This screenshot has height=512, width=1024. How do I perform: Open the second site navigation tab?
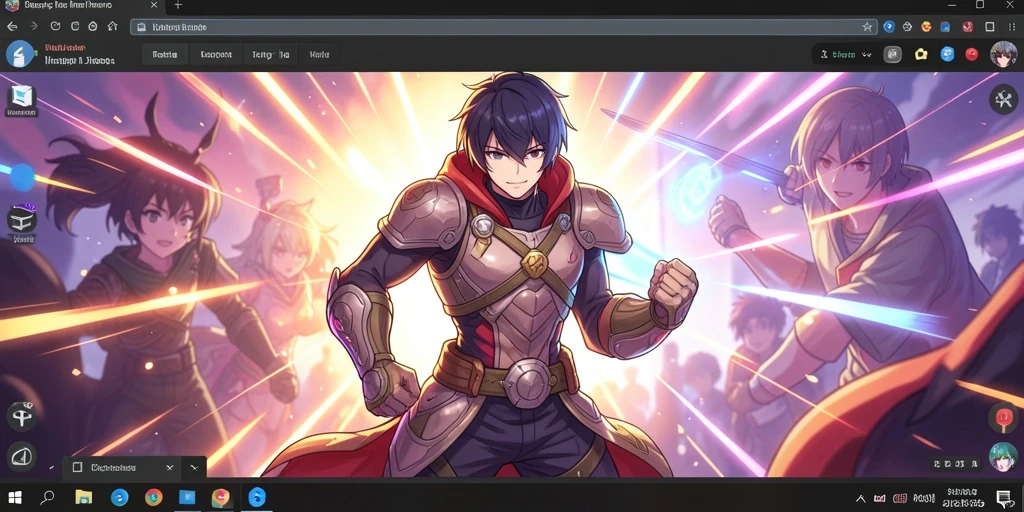pos(216,55)
